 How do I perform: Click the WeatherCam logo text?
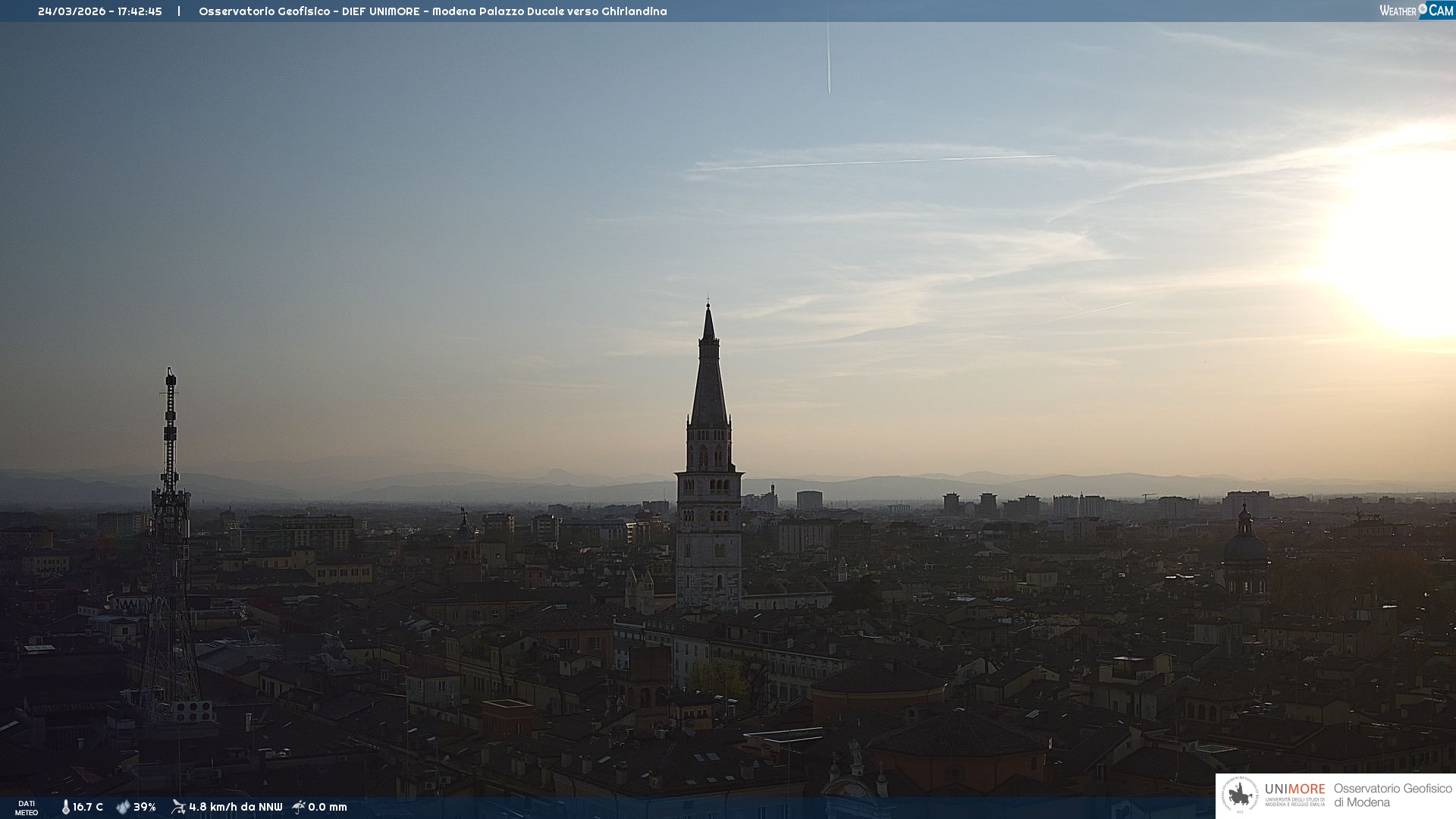coord(1416,10)
